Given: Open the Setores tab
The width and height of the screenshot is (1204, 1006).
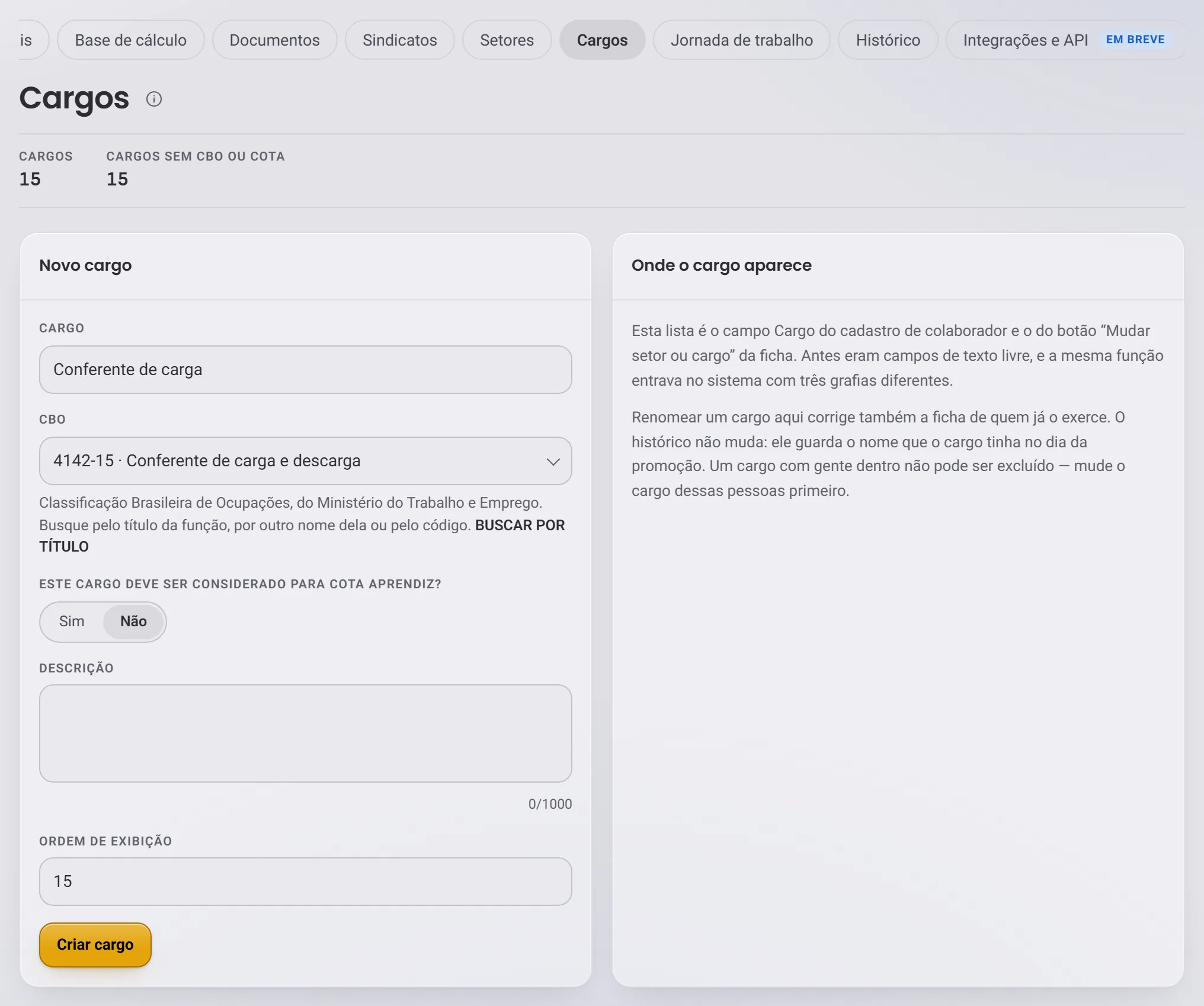Looking at the screenshot, I should coord(507,40).
